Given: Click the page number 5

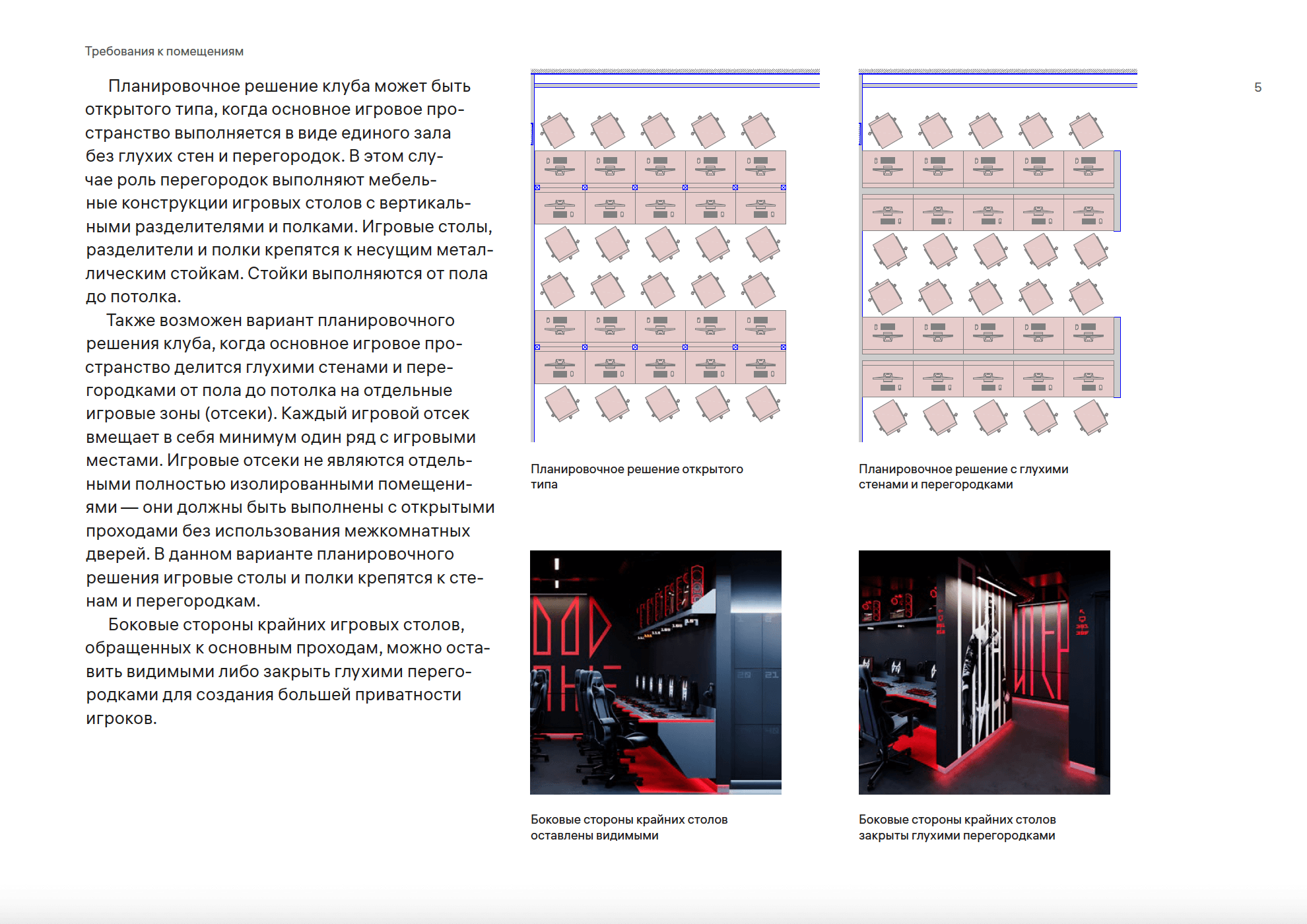Looking at the screenshot, I should 1257,87.
